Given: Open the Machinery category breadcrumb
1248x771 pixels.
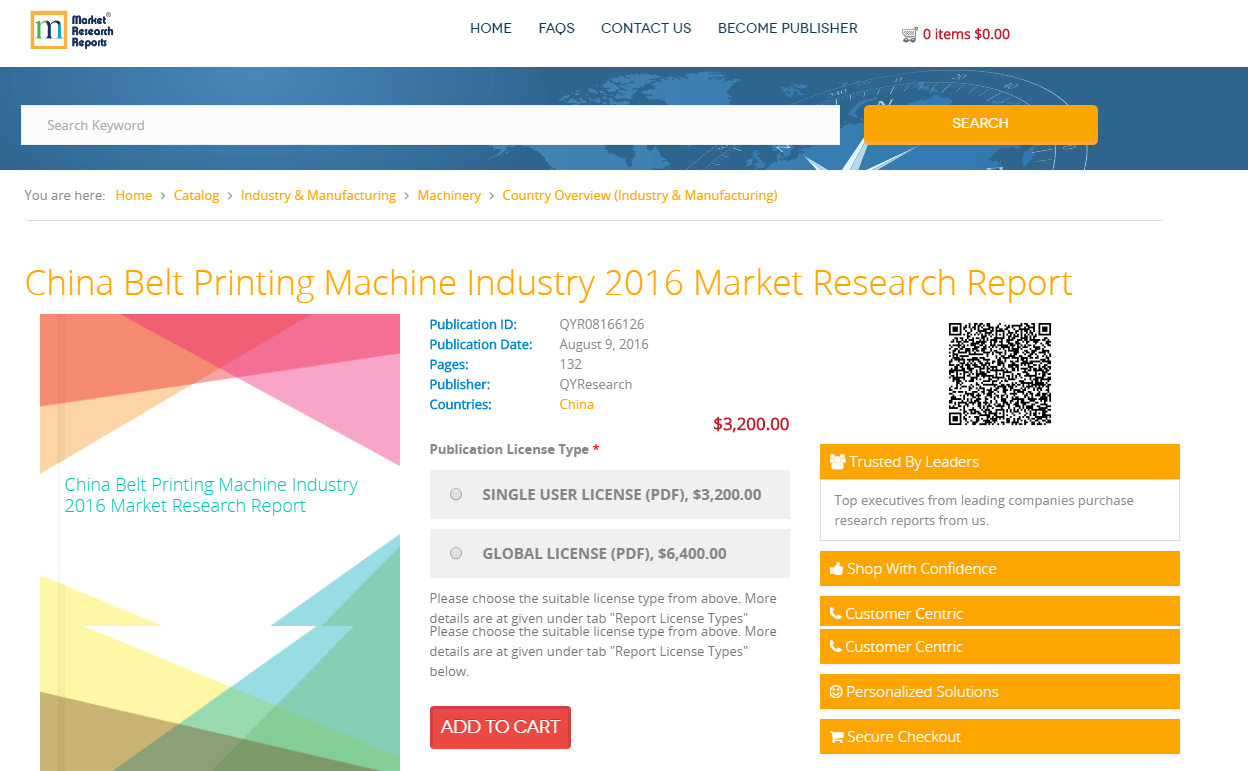Looking at the screenshot, I should 449,195.
